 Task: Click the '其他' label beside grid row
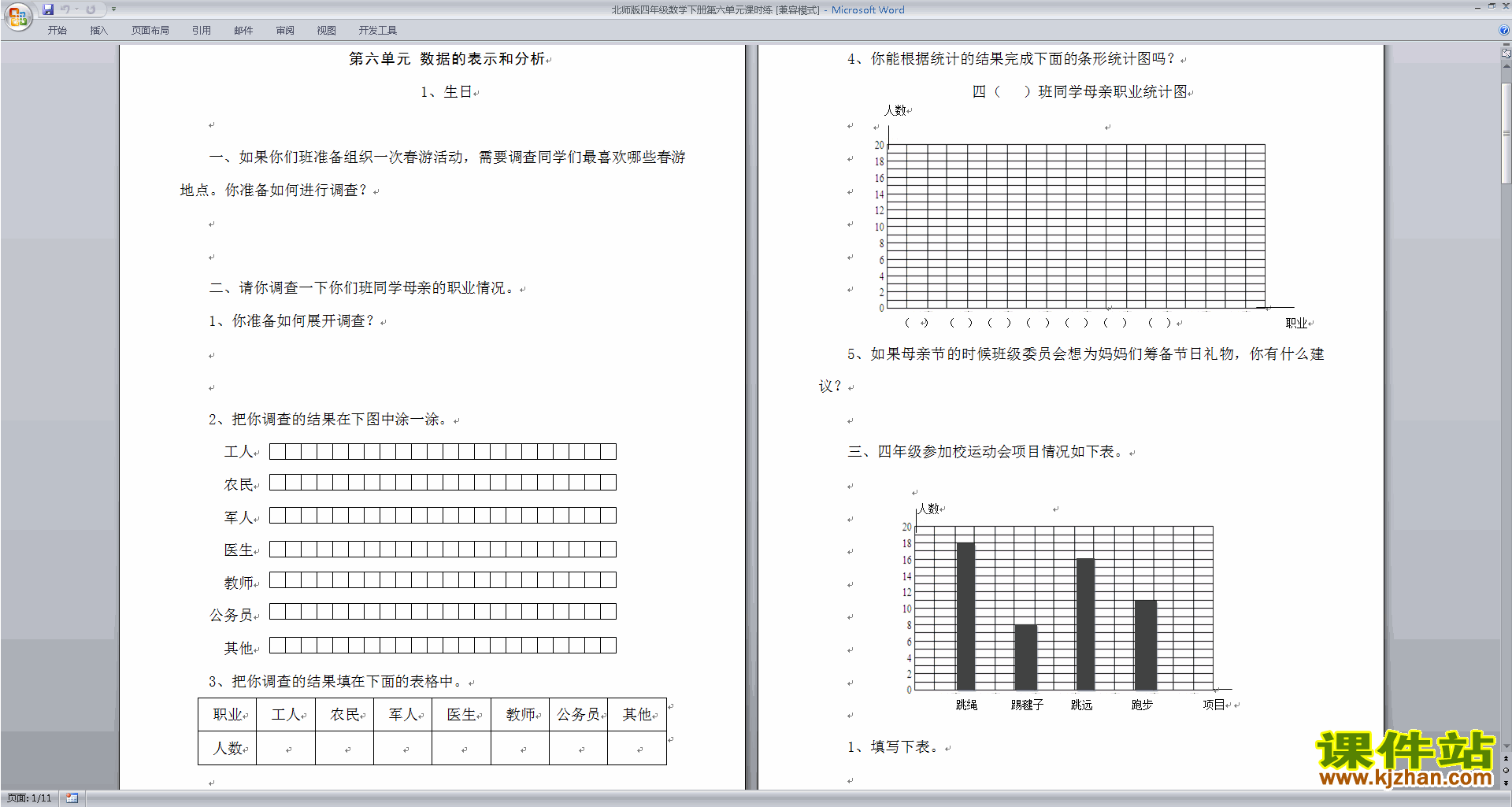(x=239, y=649)
